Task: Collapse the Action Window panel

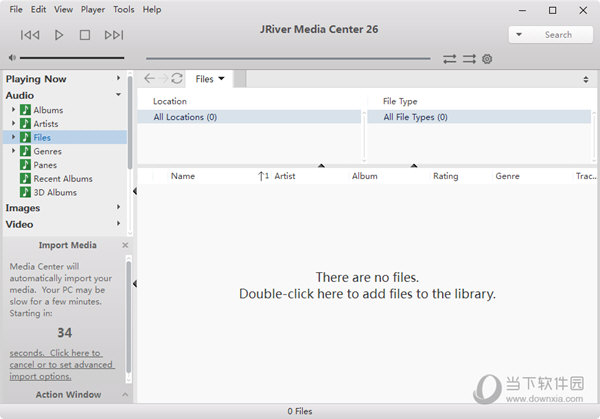Action: click(x=125, y=394)
